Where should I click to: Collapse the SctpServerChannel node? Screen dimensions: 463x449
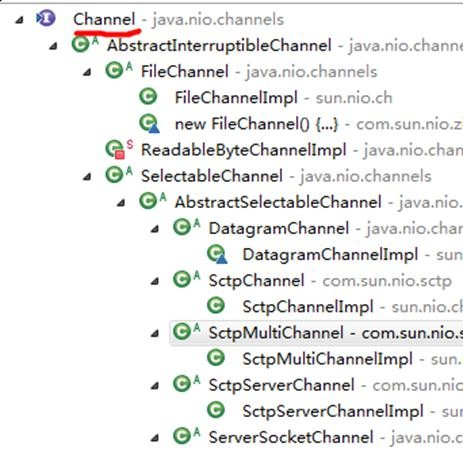click(155, 386)
